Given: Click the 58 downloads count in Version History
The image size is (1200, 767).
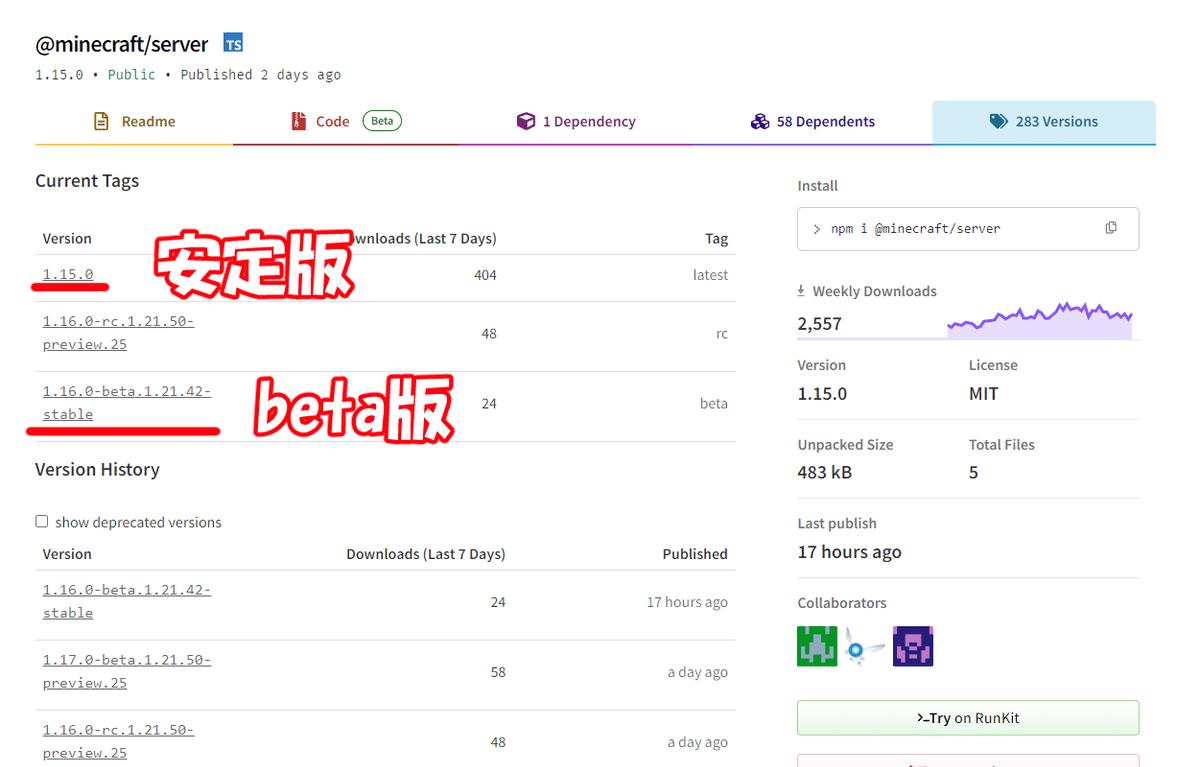Looking at the screenshot, I should click(x=498, y=672).
